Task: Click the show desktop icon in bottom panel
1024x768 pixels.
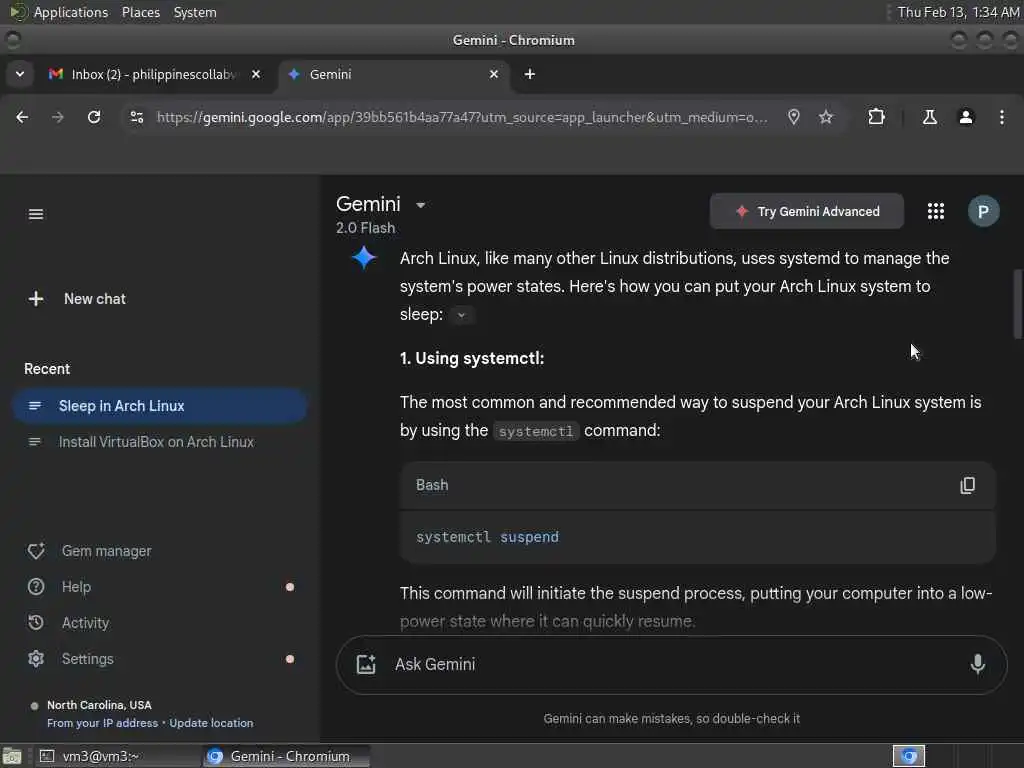Action: click(12, 756)
